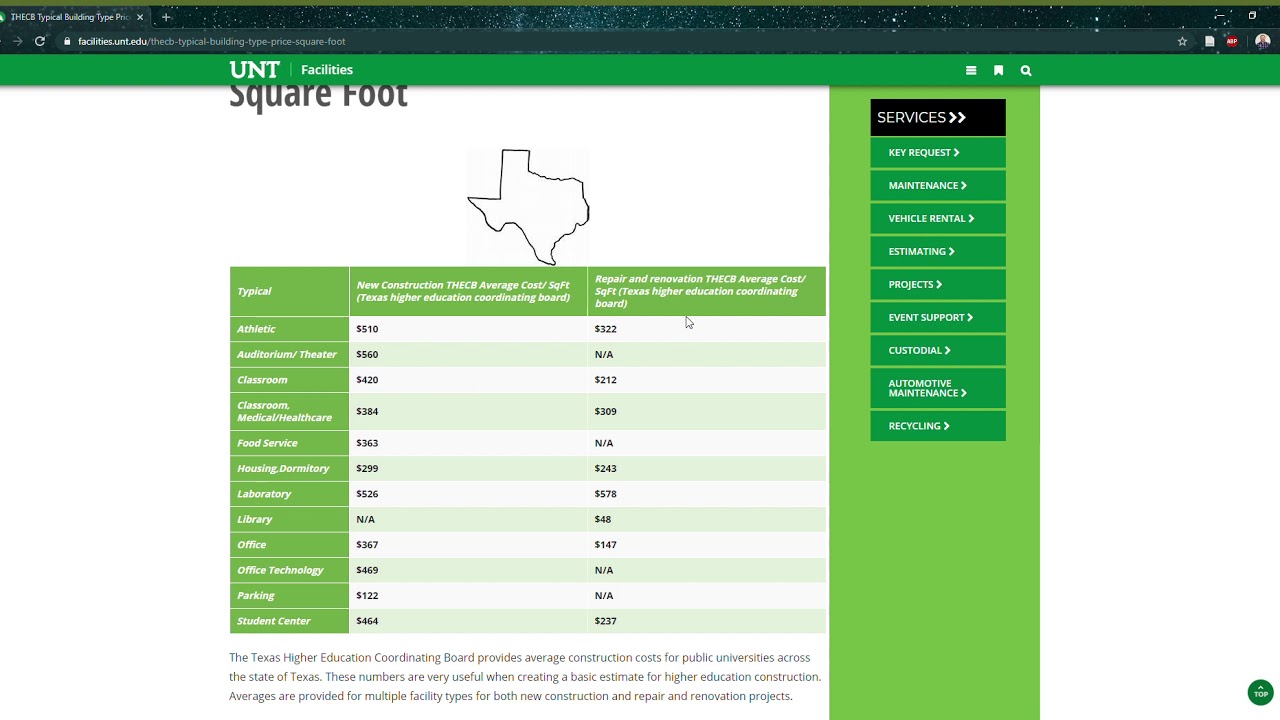The image size is (1280, 720).
Task: Open the RECYCLING service link
Action: pos(938,426)
